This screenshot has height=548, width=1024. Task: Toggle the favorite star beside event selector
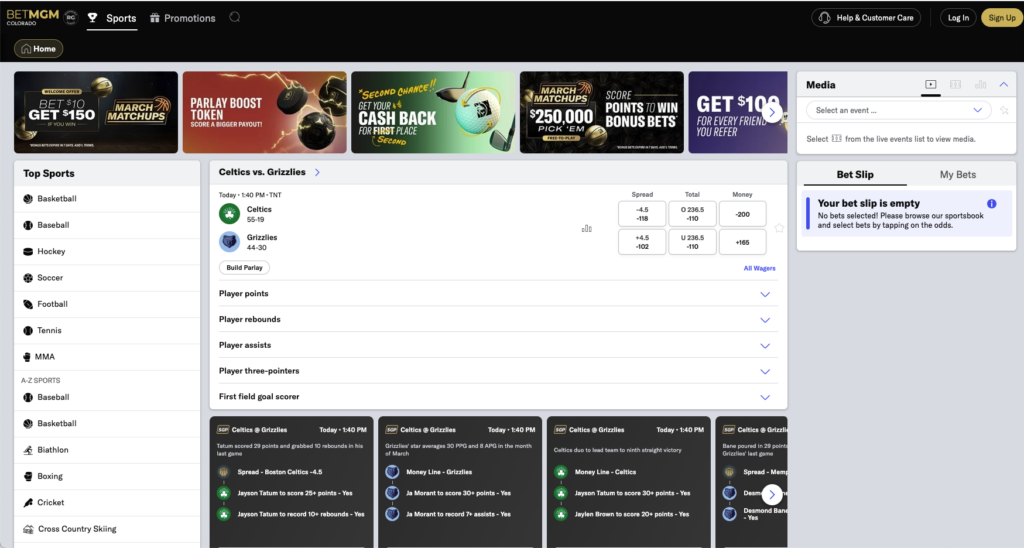pyautogui.click(x=1004, y=110)
